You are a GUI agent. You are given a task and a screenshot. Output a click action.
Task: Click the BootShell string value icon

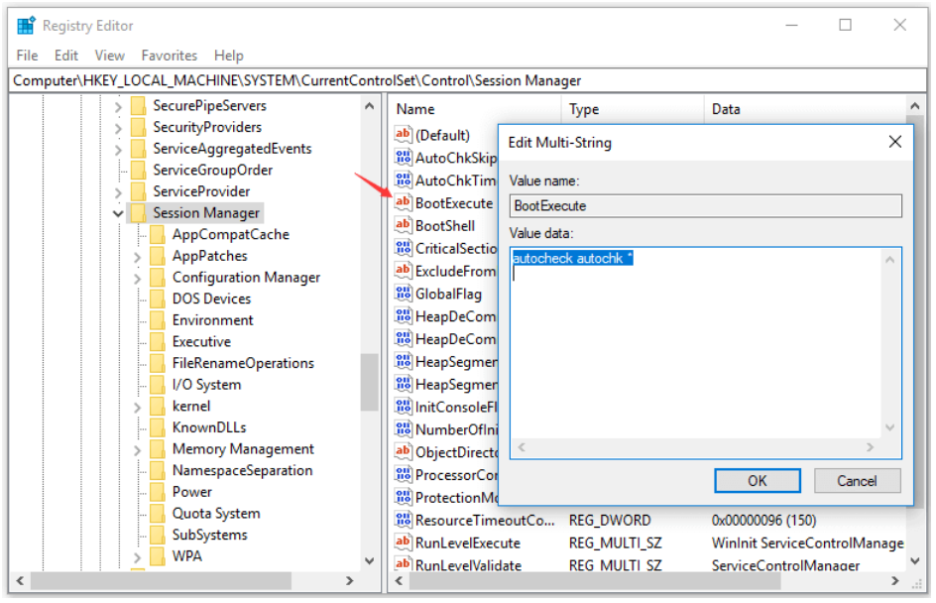click(x=403, y=225)
